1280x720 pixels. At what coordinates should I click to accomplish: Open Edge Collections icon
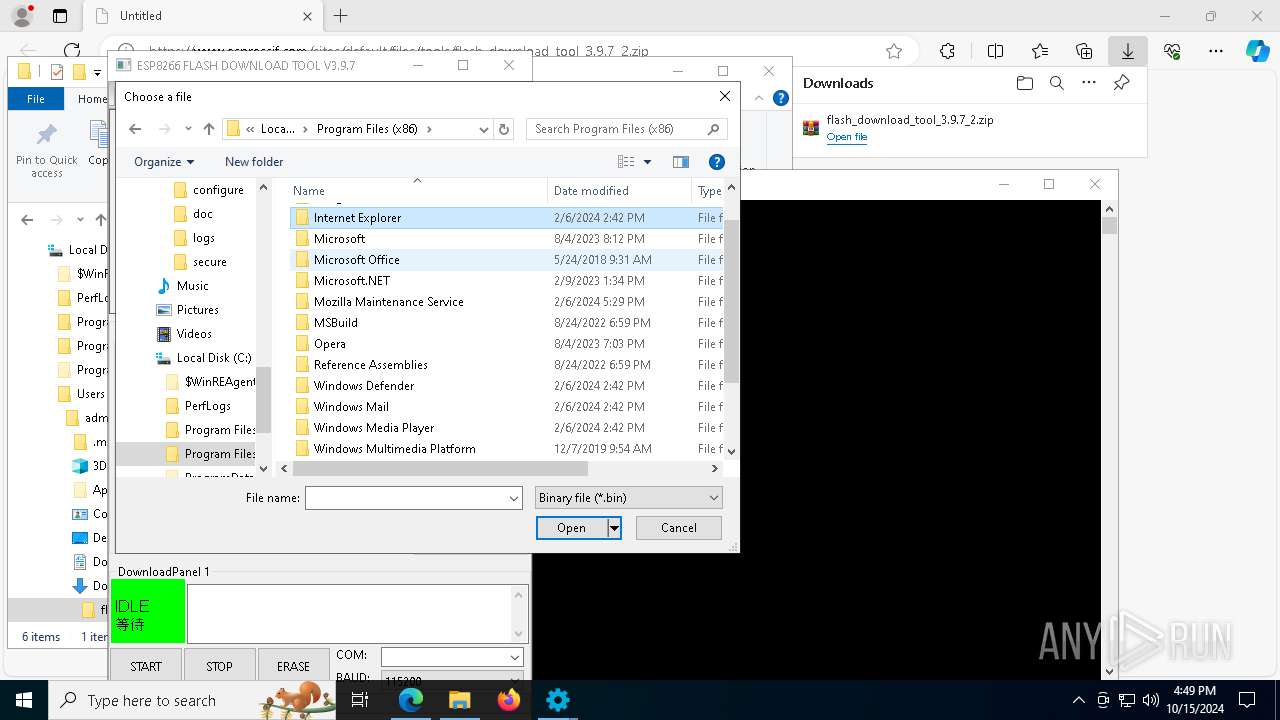(x=1084, y=51)
